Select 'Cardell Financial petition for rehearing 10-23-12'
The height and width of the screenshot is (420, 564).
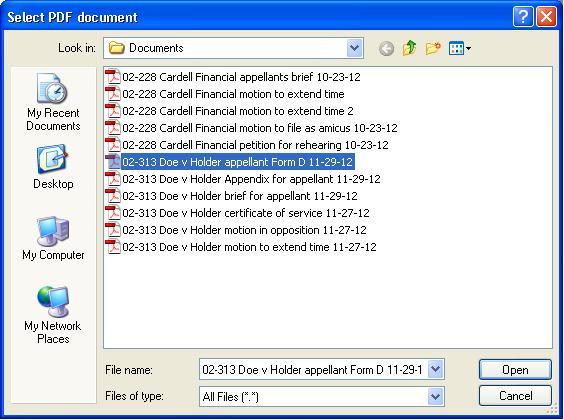[255, 145]
